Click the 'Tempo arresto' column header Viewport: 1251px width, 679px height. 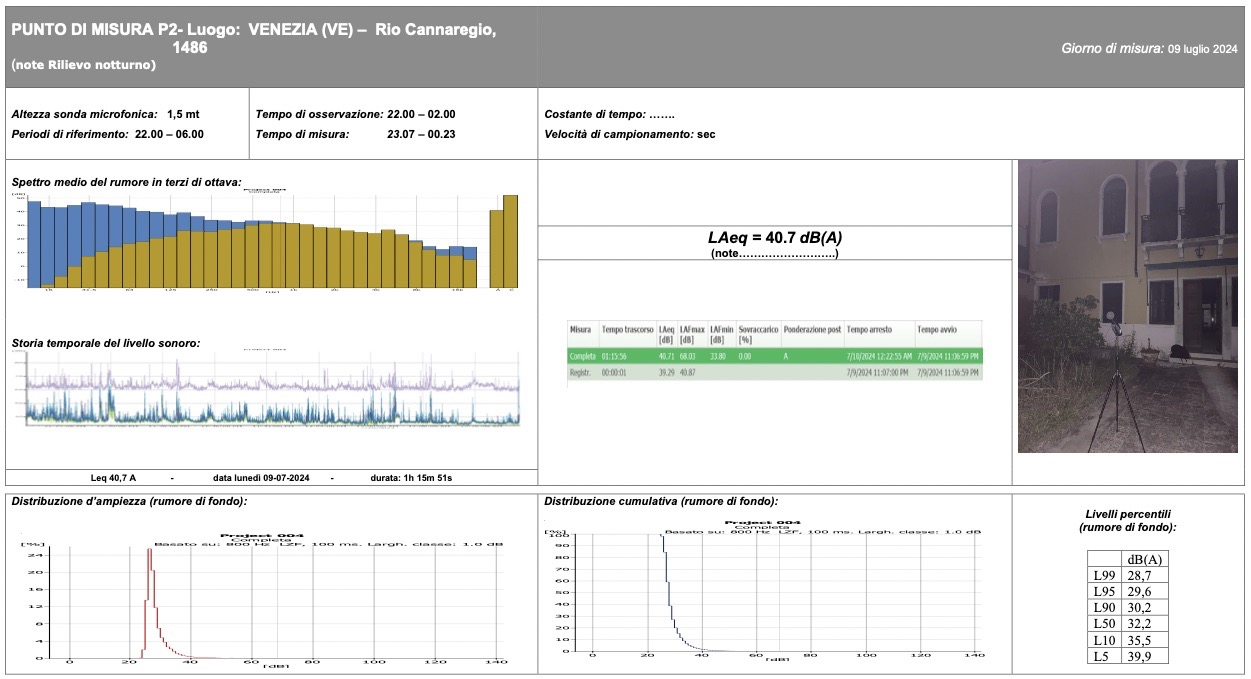[867, 329]
